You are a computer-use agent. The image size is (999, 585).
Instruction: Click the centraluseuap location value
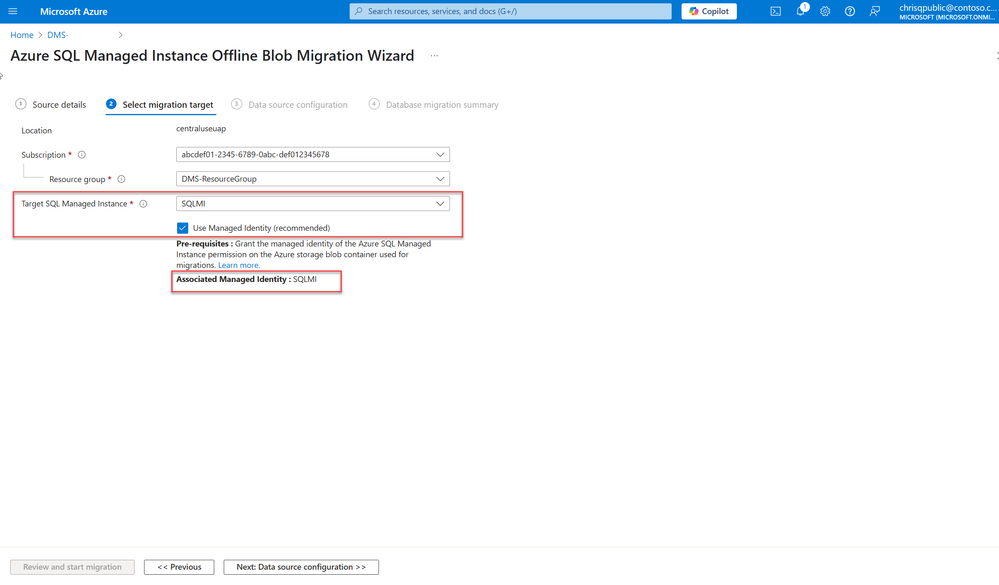point(201,129)
